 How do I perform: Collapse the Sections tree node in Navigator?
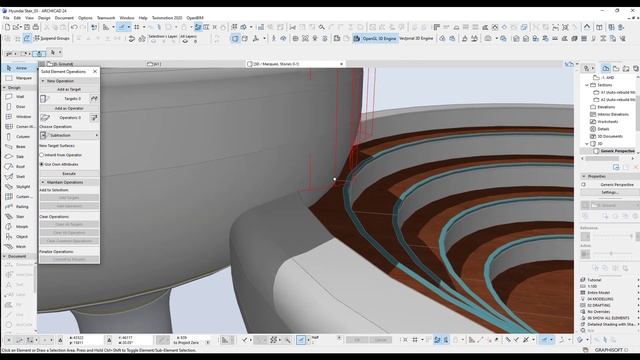[x=587, y=85]
